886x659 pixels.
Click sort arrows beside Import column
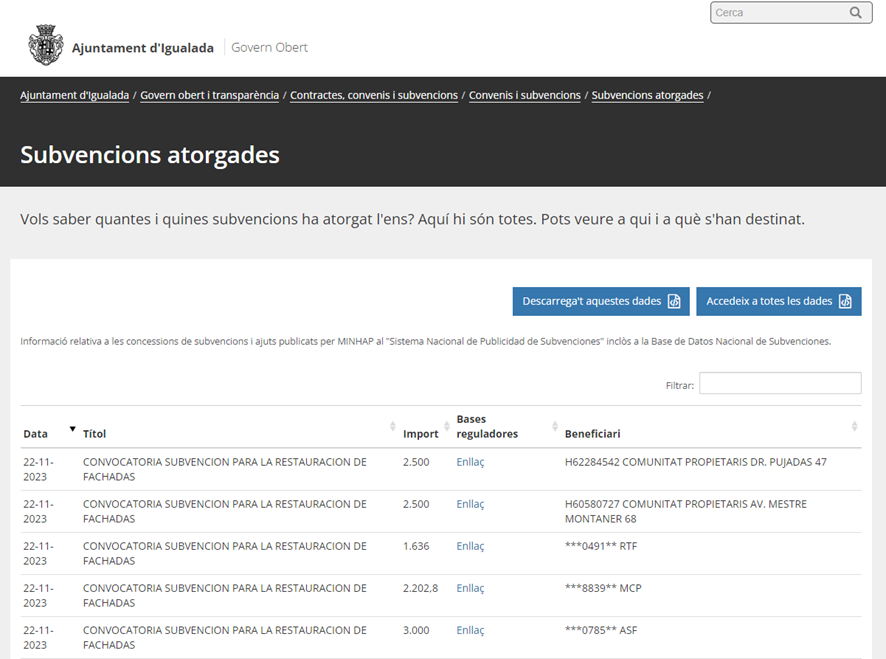click(x=446, y=427)
